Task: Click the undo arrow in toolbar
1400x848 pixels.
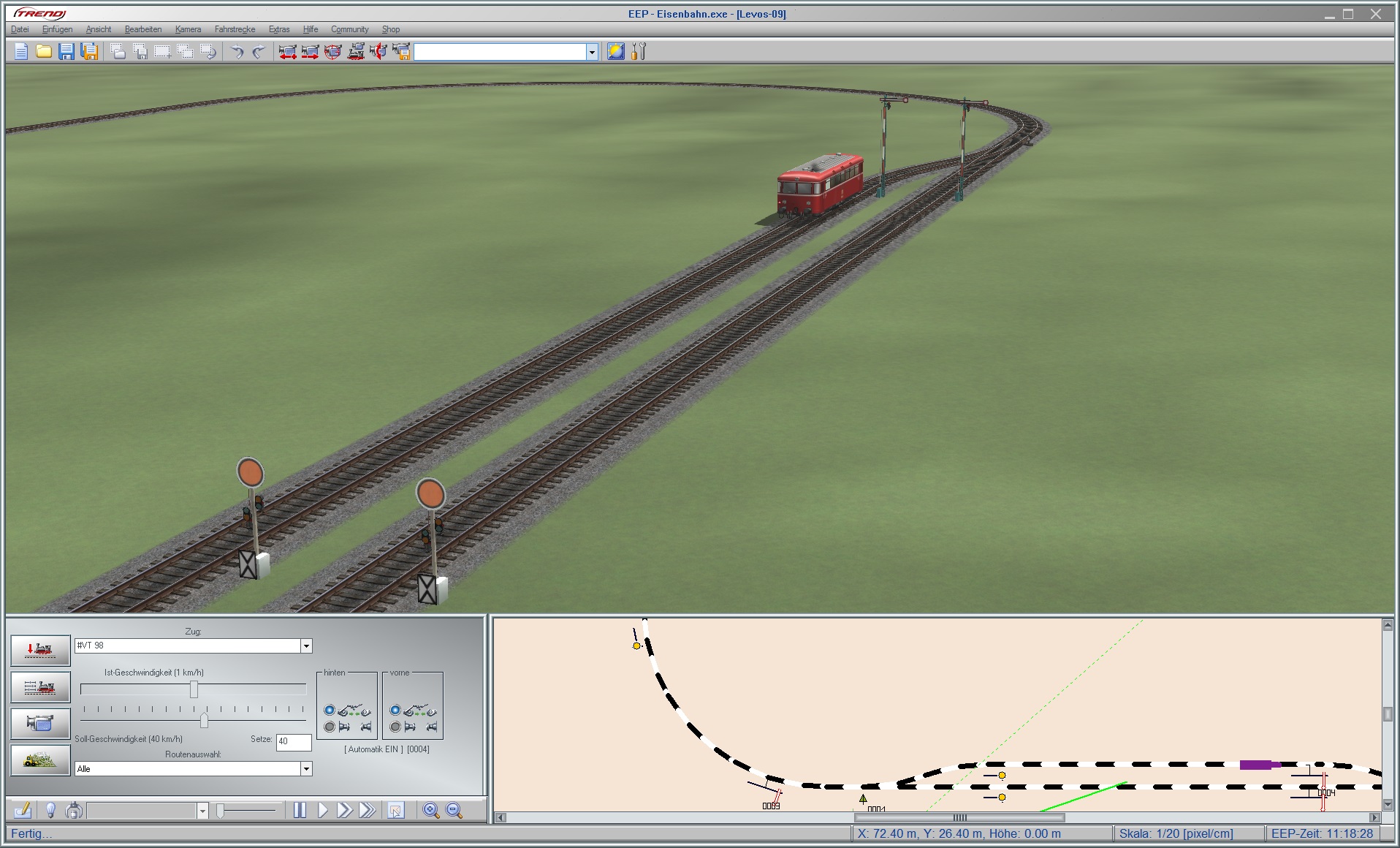Action: pos(237,51)
